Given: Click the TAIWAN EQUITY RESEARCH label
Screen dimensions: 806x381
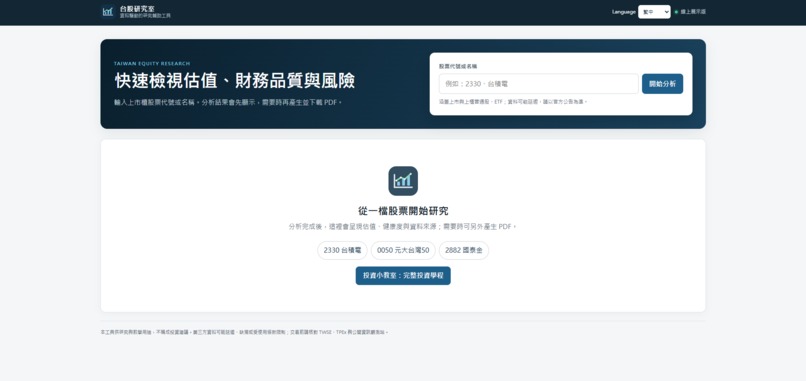Looking at the screenshot, I should click(x=152, y=64).
